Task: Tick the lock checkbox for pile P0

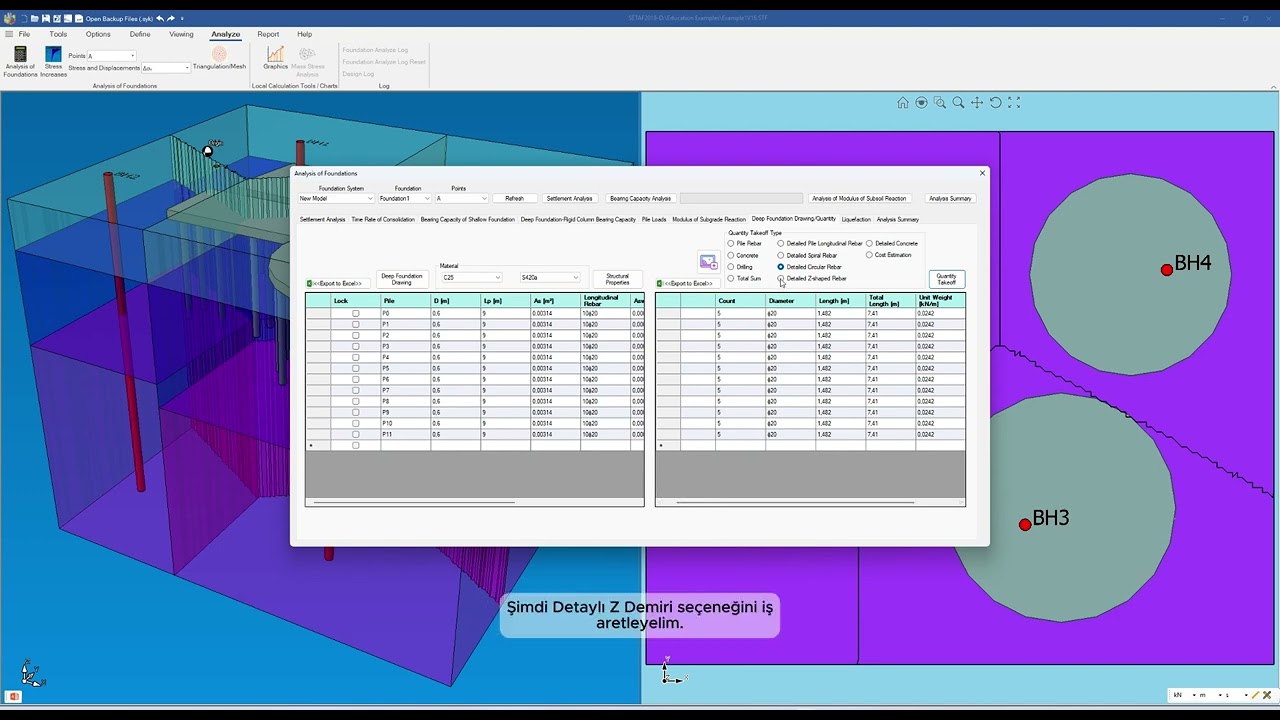Action: (355, 314)
